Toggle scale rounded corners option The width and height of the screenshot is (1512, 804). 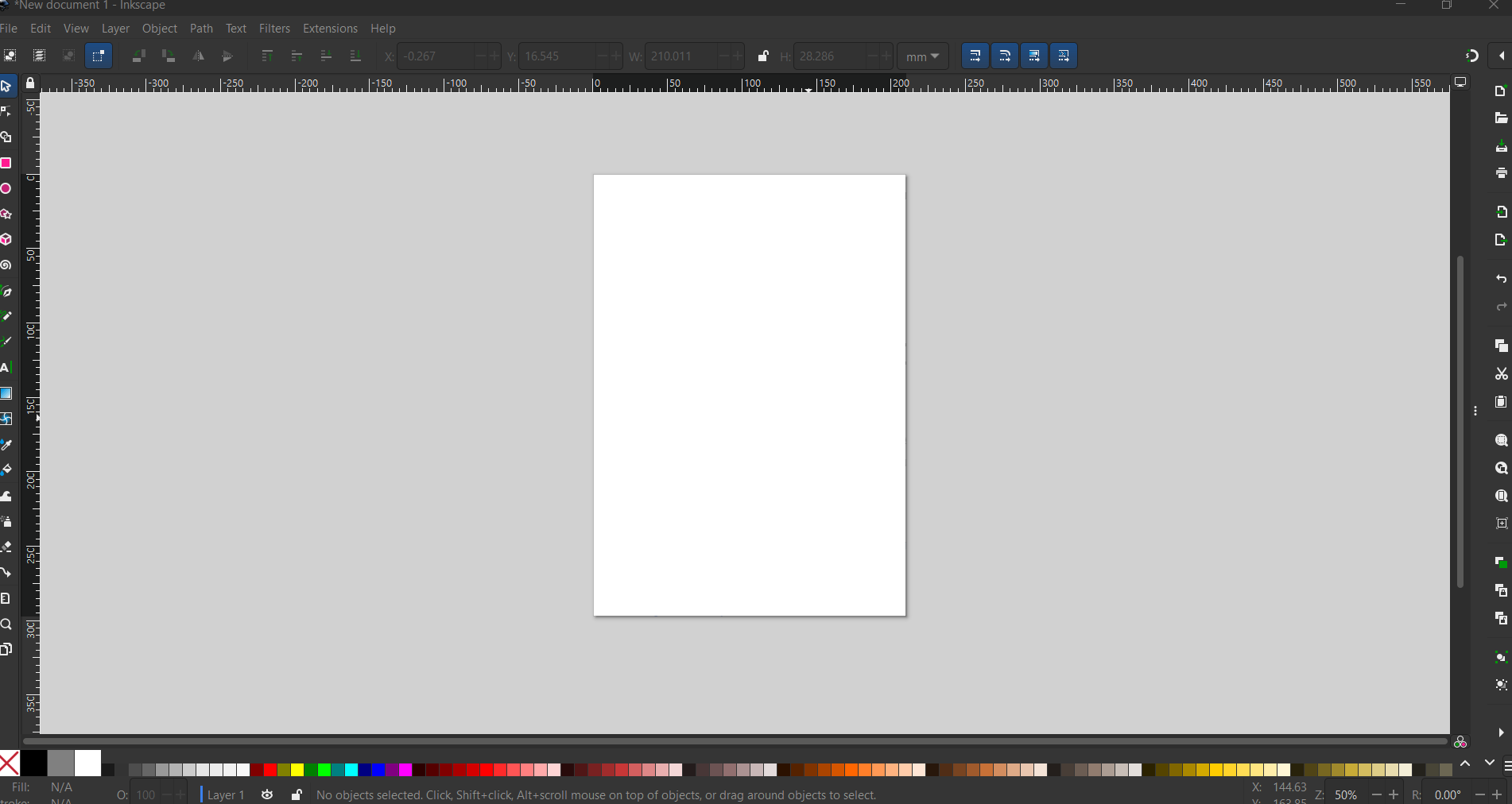1005,56
